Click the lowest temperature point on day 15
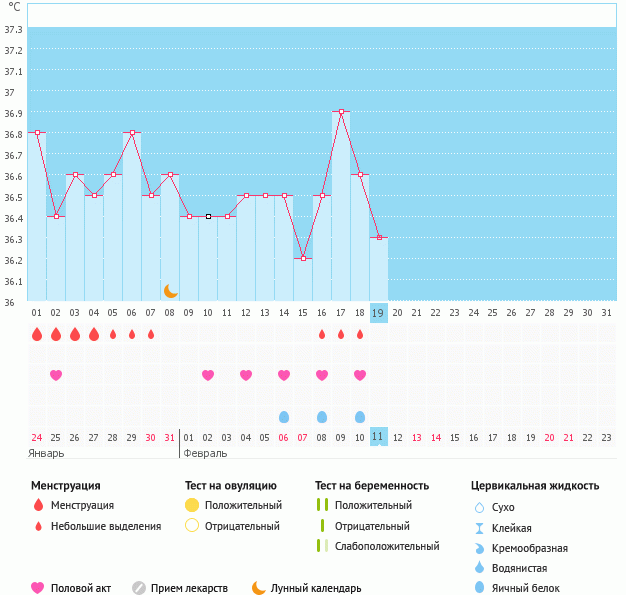This screenshot has width=626, height=595. [303, 258]
